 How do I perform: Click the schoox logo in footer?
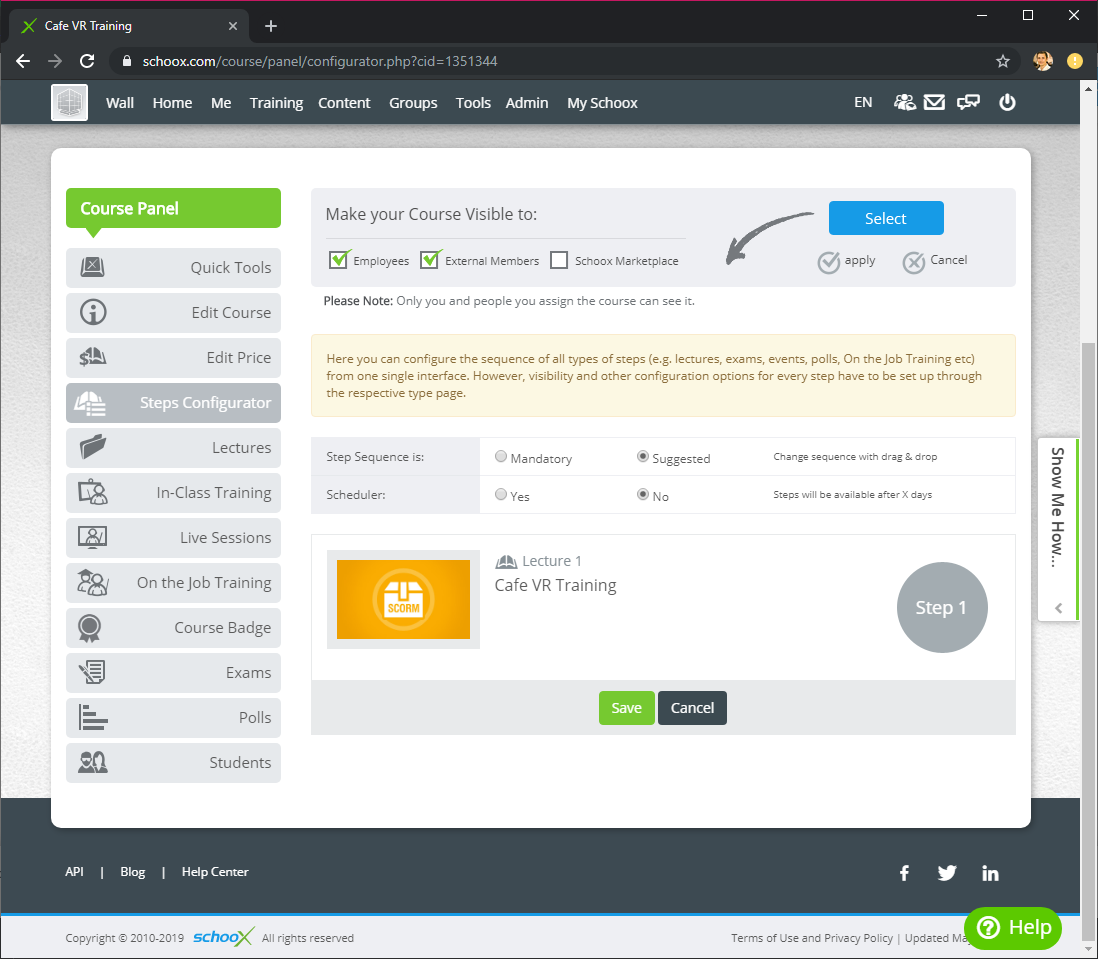(223, 937)
